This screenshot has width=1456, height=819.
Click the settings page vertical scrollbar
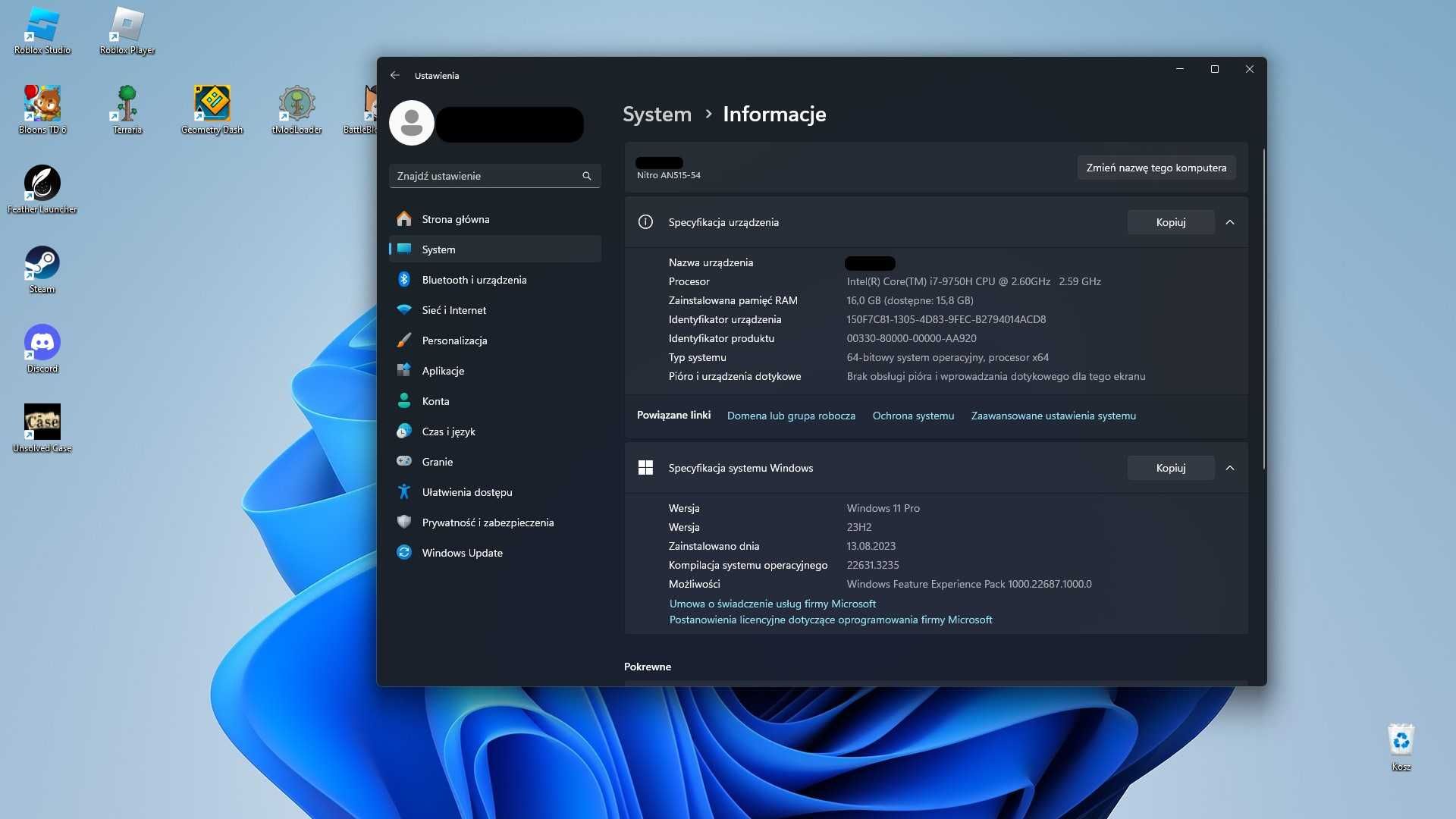point(1263,309)
